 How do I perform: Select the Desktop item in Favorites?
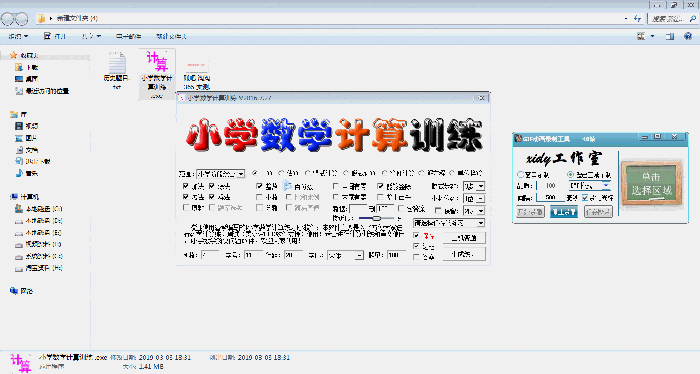click(x=26, y=79)
